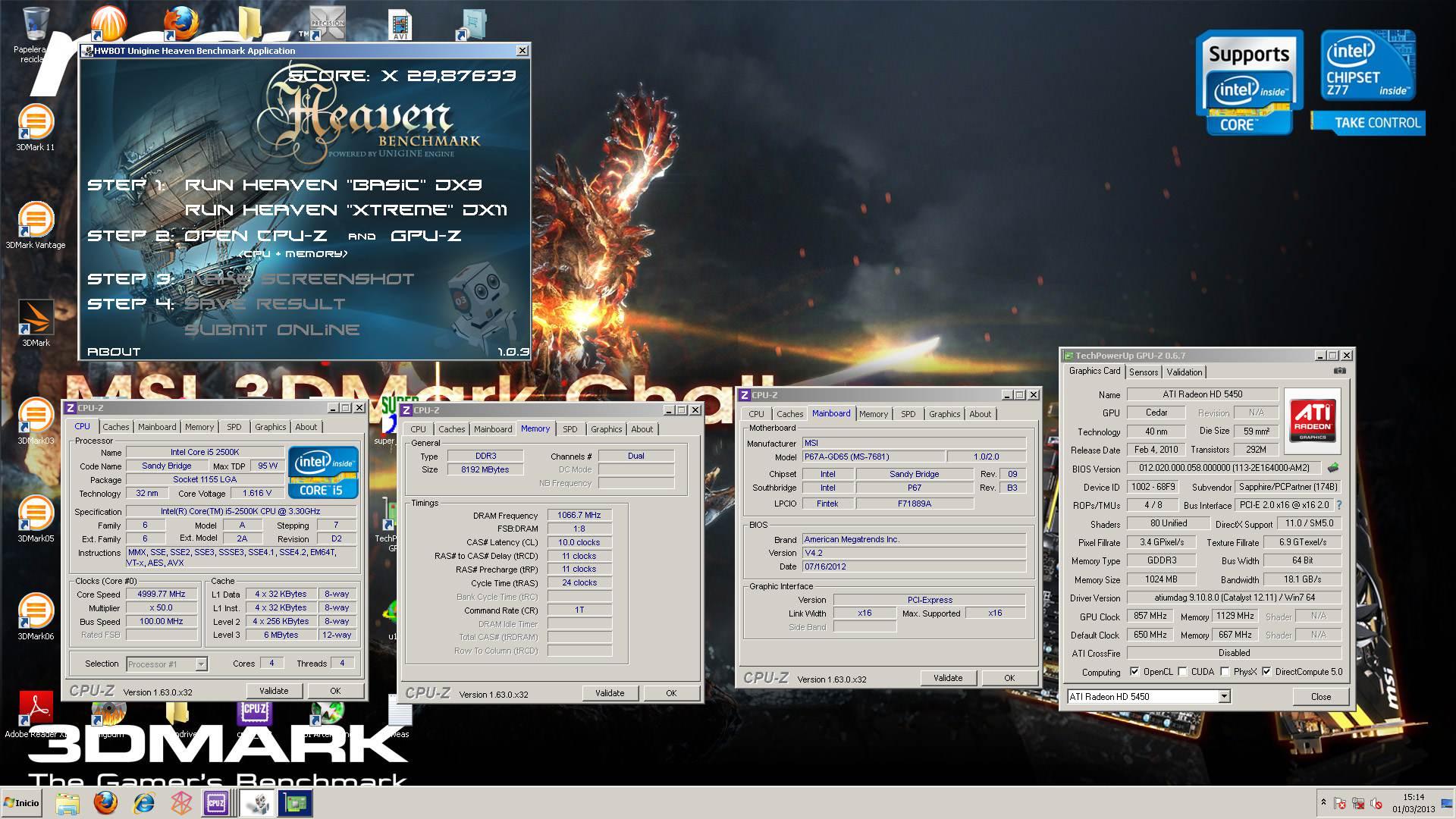This screenshot has width=1456, height=819.
Task: Switch to the Sensors tab in GPU-Z
Action: (x=1143, y=372)
